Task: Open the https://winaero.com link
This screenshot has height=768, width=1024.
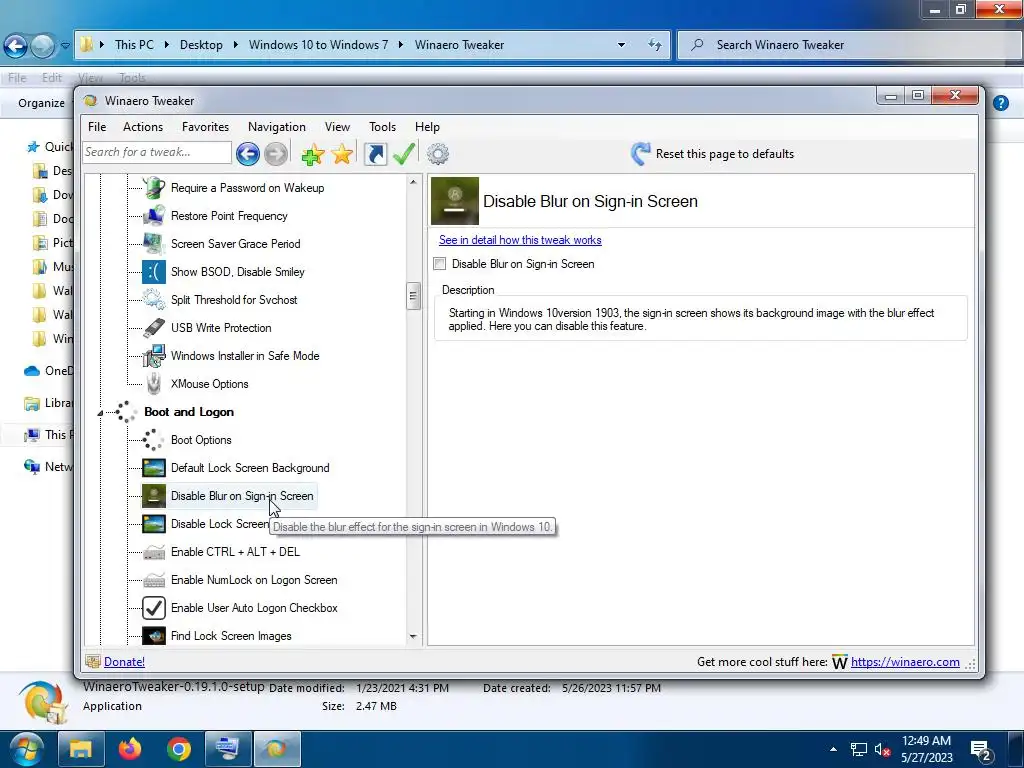Action: (x=905, y=662)
